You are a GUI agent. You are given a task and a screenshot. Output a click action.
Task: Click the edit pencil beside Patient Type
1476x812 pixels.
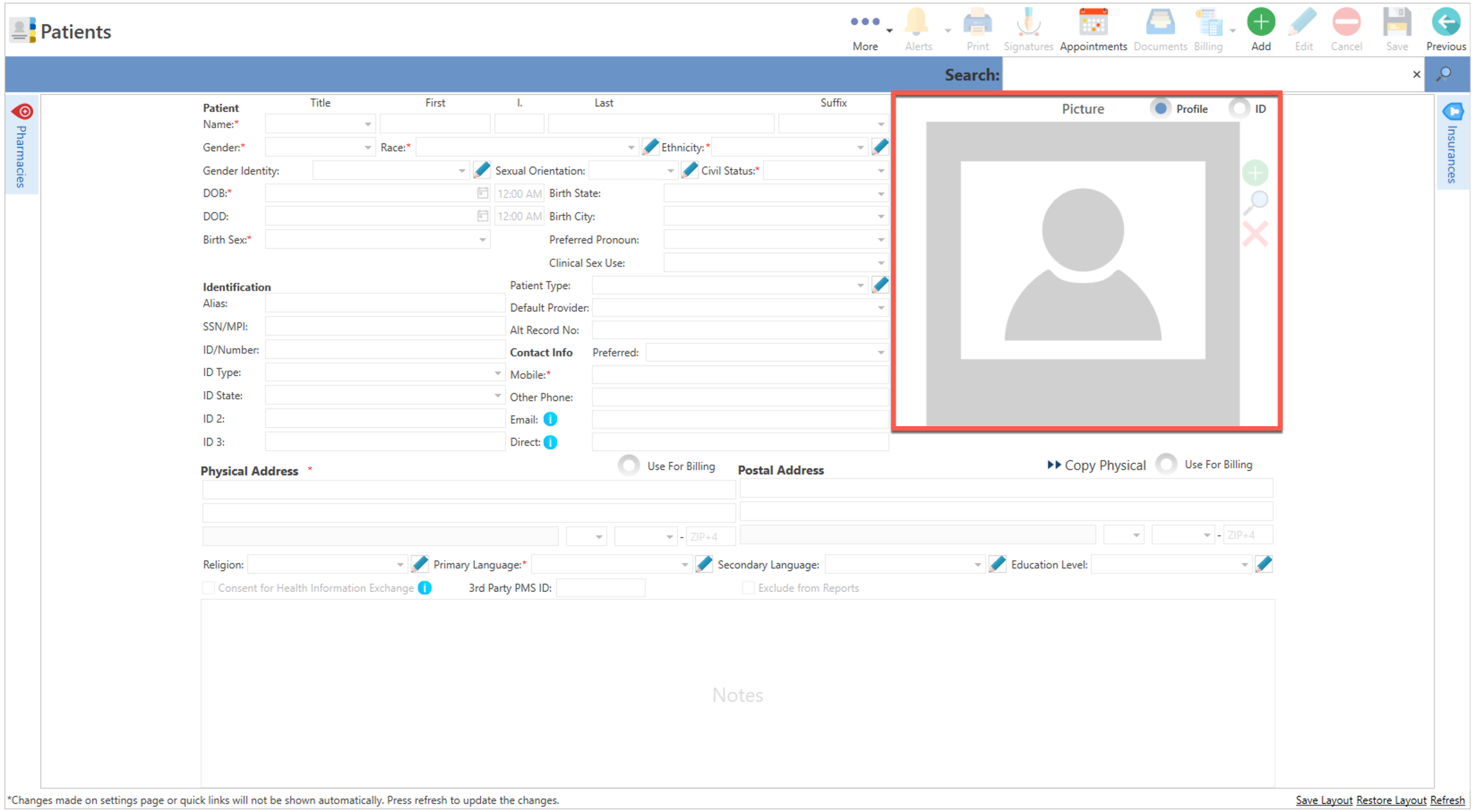point(880,285)
